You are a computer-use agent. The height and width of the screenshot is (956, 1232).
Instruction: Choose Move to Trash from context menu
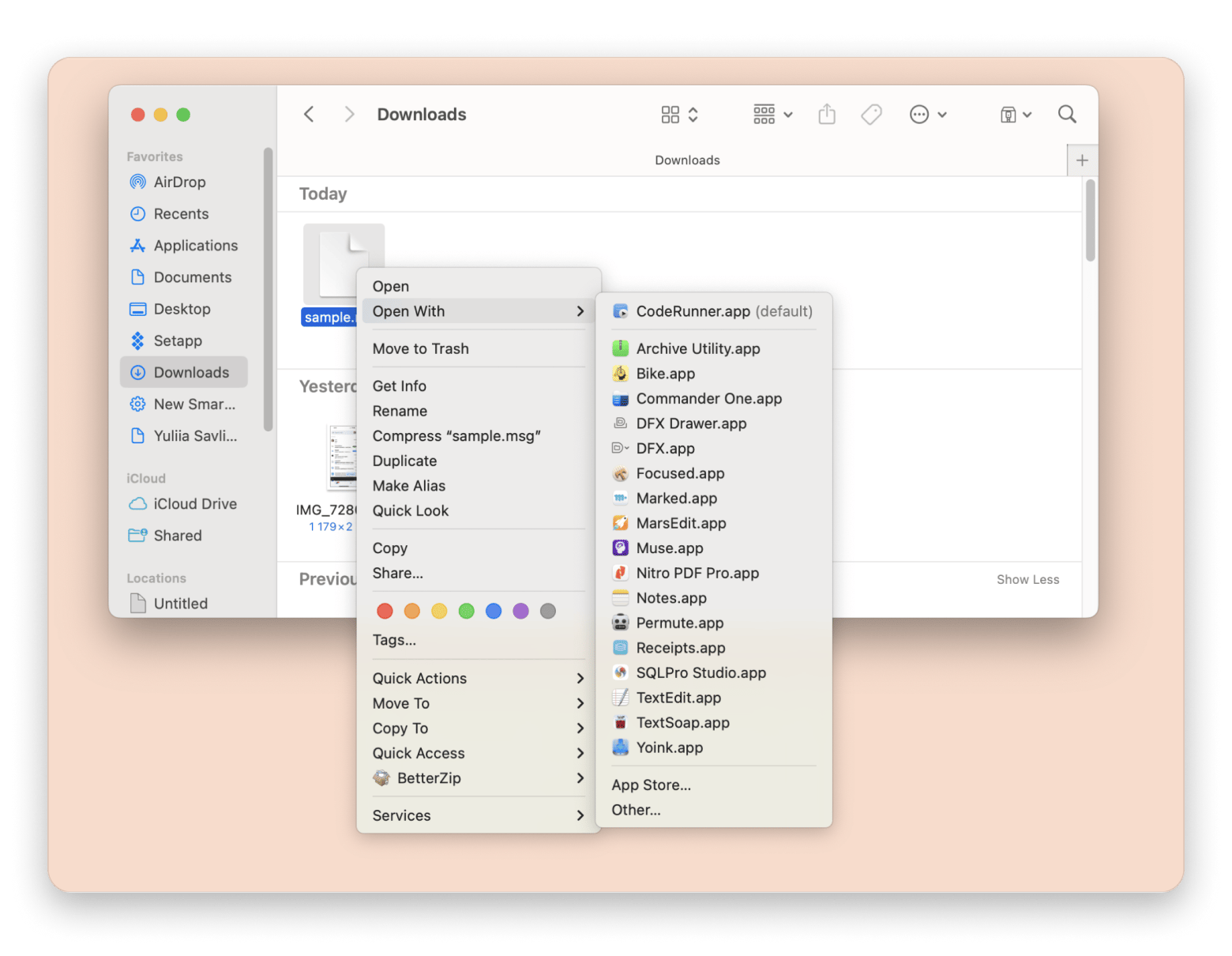click(421, 348)
